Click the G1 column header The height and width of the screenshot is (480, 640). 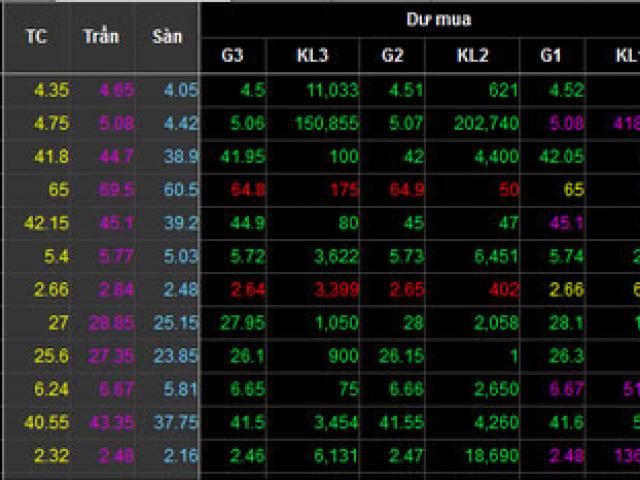pos(551,56)
